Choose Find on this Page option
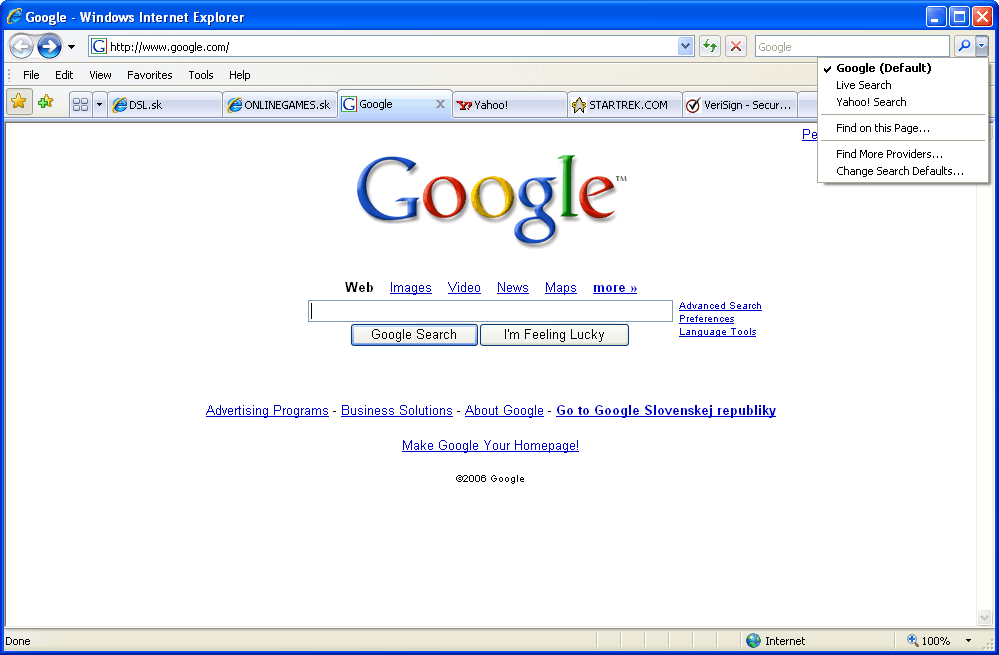The height and width of the screenshot is (655, 999). (x=903, y=128)
